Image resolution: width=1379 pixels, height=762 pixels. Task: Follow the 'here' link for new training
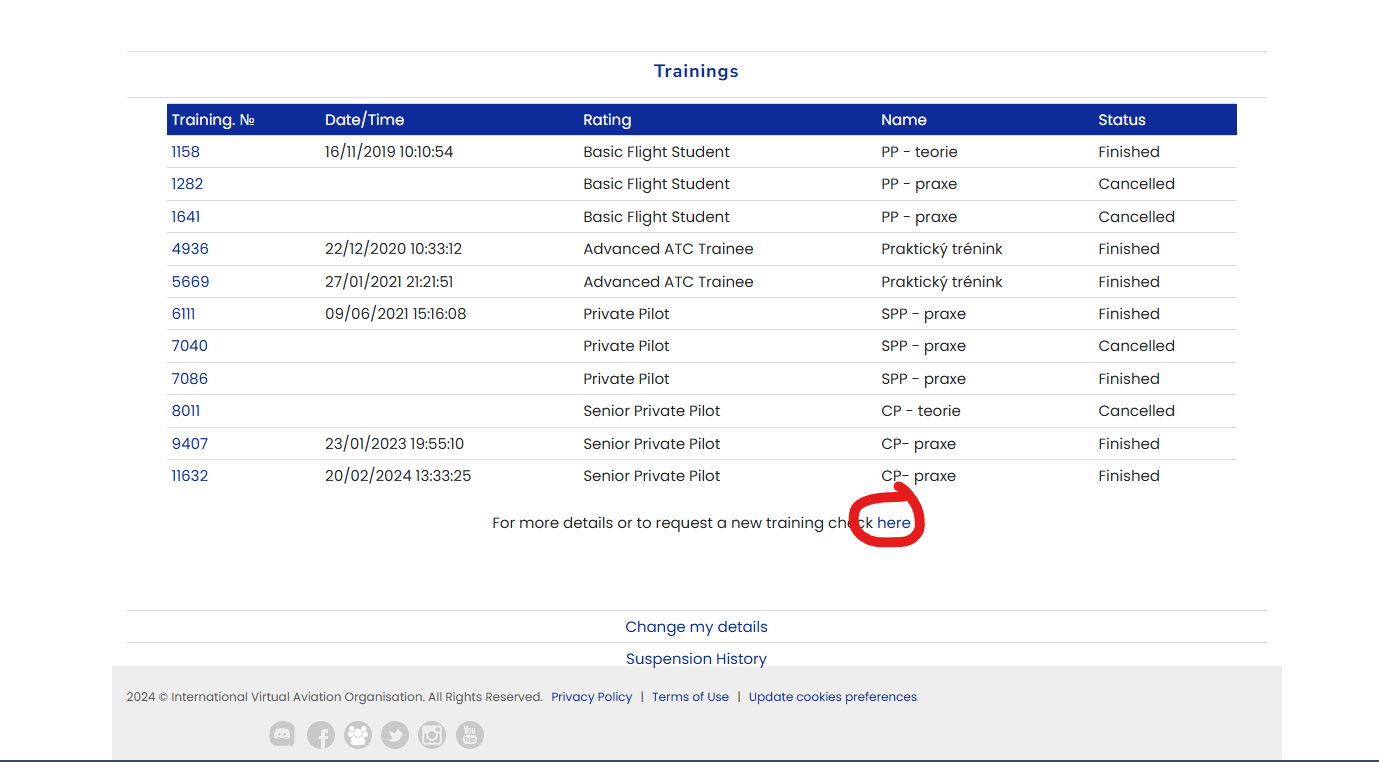[x=894, y=523]
